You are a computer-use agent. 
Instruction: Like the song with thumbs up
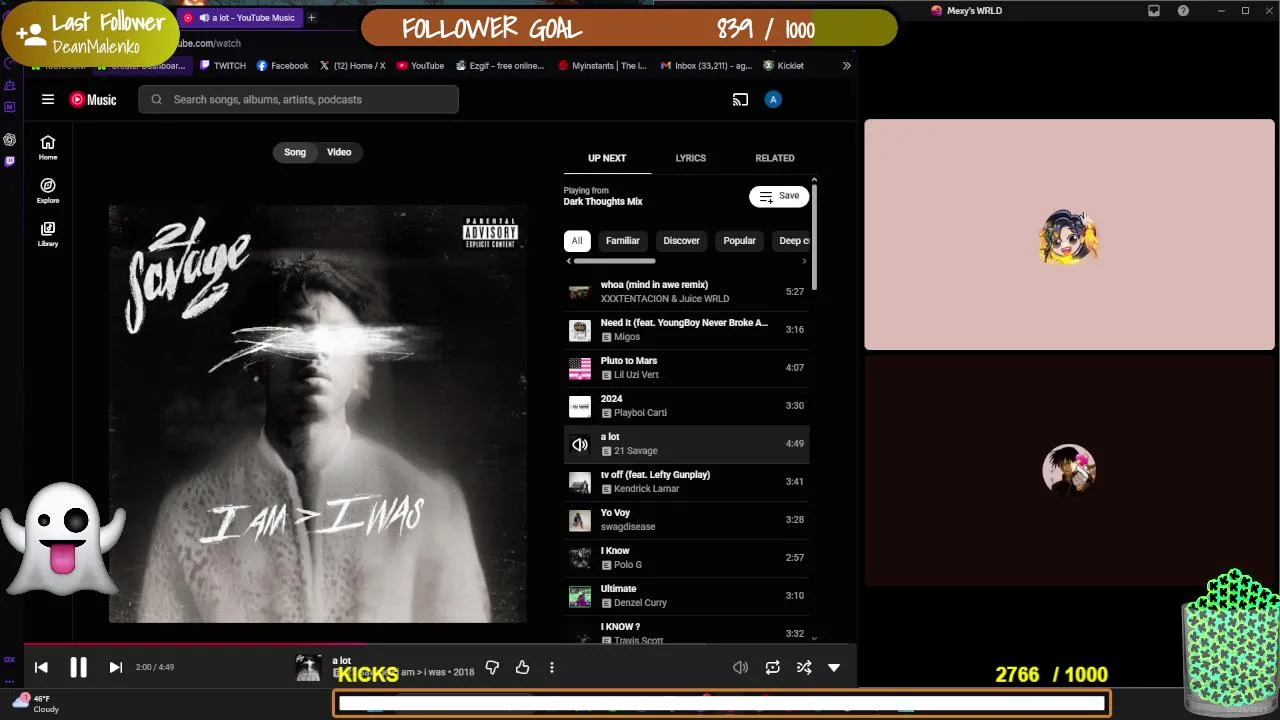tap(522, 667)
